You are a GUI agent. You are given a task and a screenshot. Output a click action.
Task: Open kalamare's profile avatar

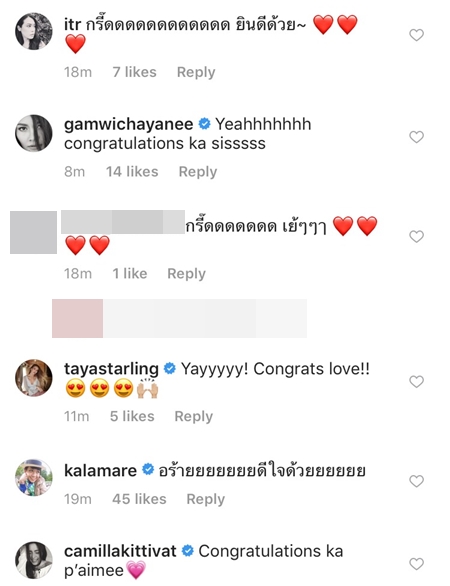coord(34,477)
